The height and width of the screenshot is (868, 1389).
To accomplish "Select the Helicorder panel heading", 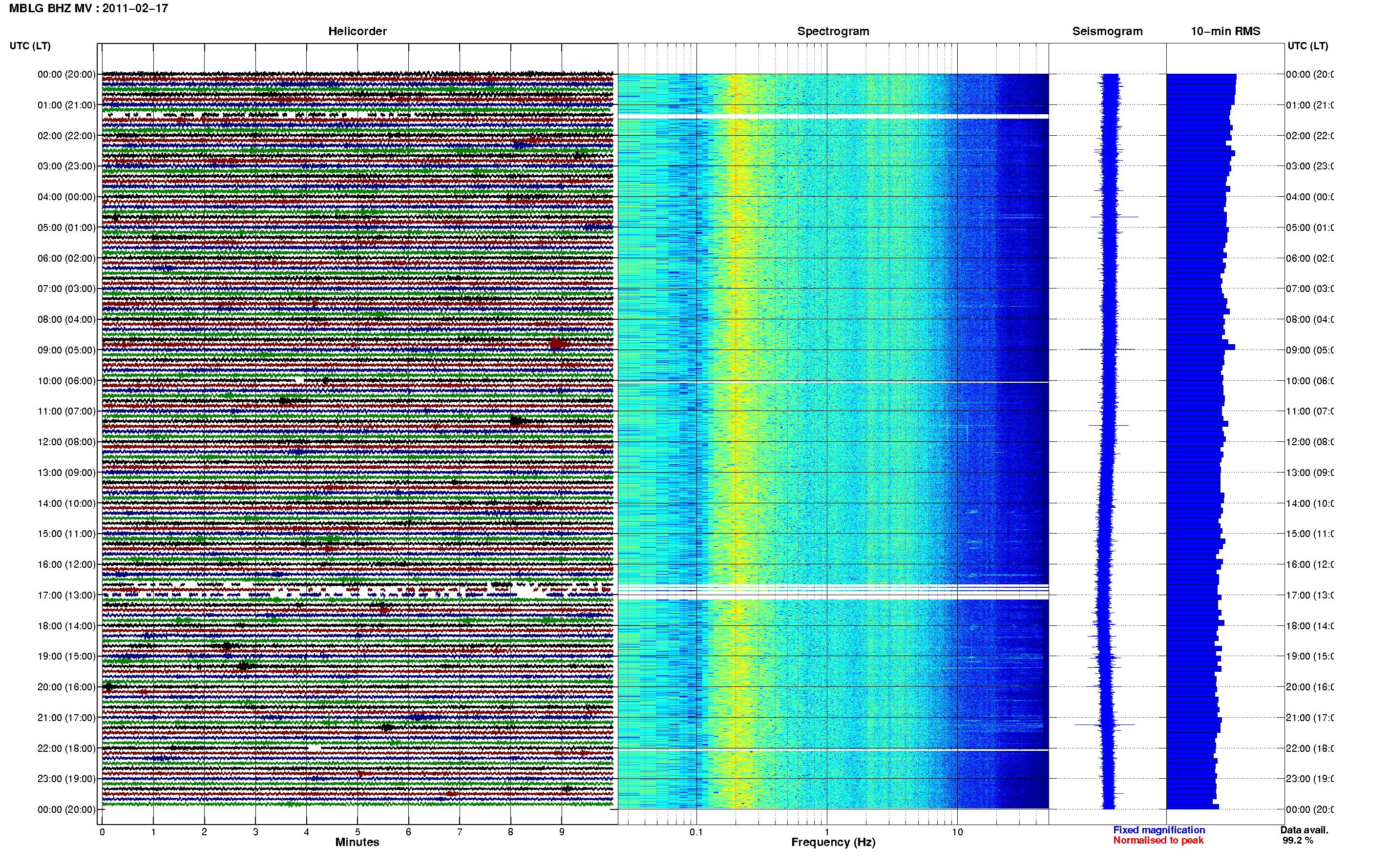I will point(357,32).
